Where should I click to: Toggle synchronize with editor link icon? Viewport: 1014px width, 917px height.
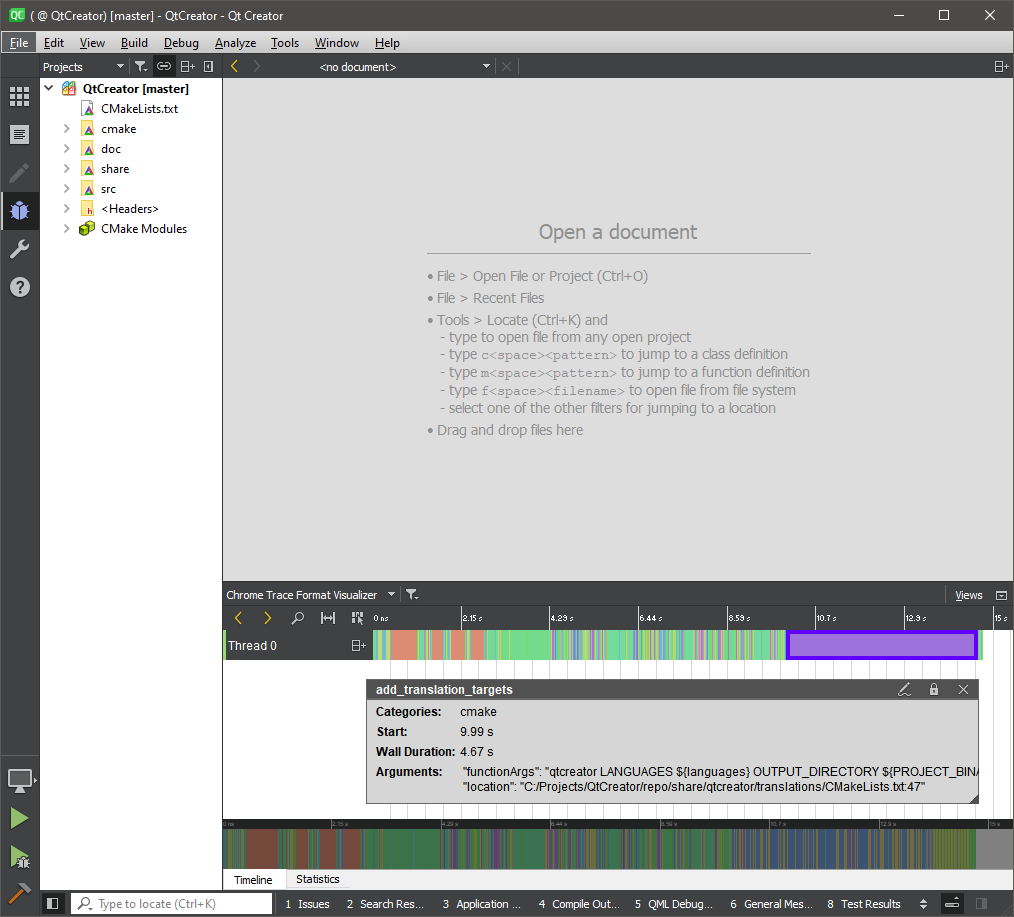(x=164, y=67)
